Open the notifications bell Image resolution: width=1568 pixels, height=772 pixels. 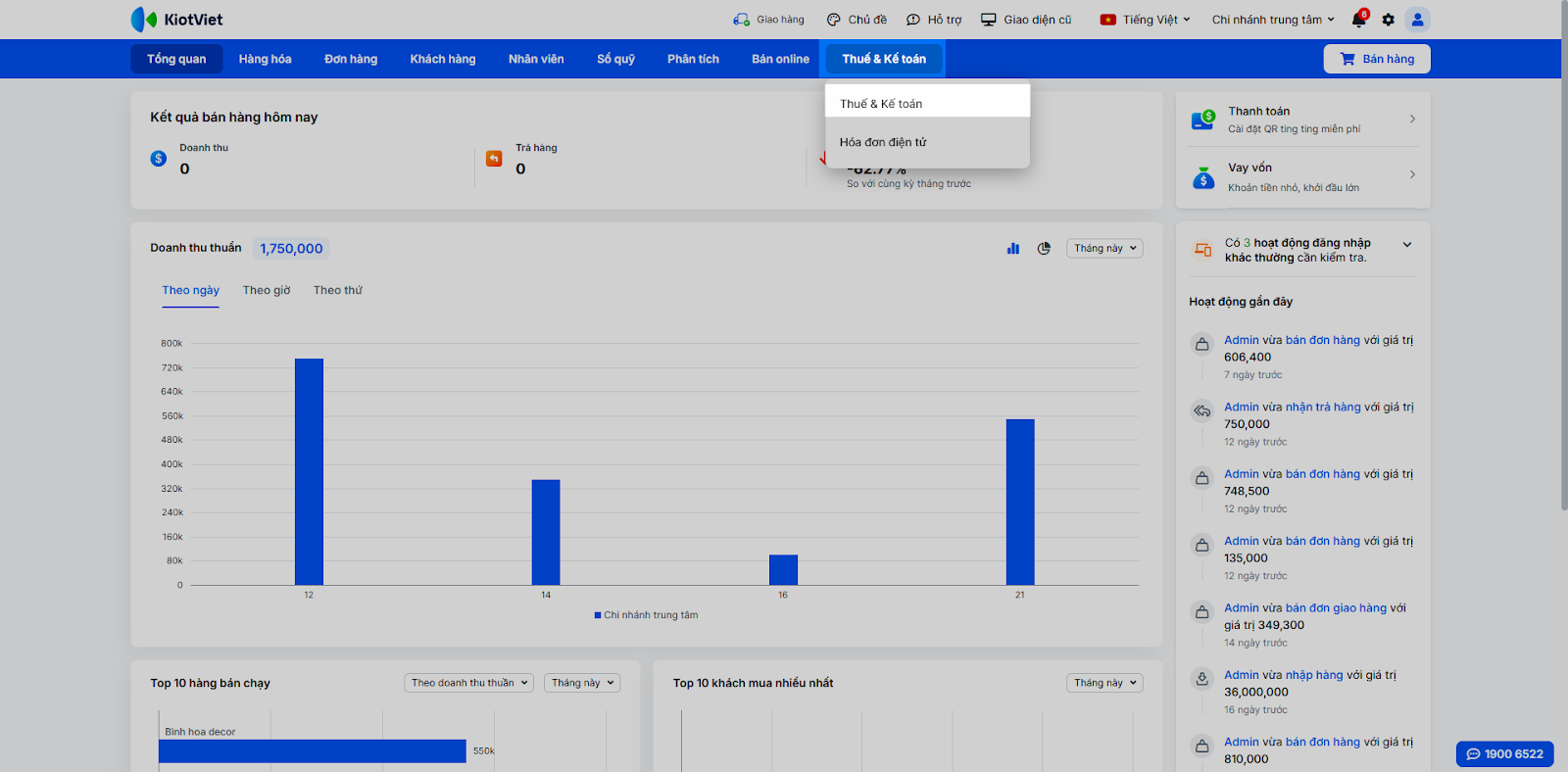click(x=1358, y=20)
